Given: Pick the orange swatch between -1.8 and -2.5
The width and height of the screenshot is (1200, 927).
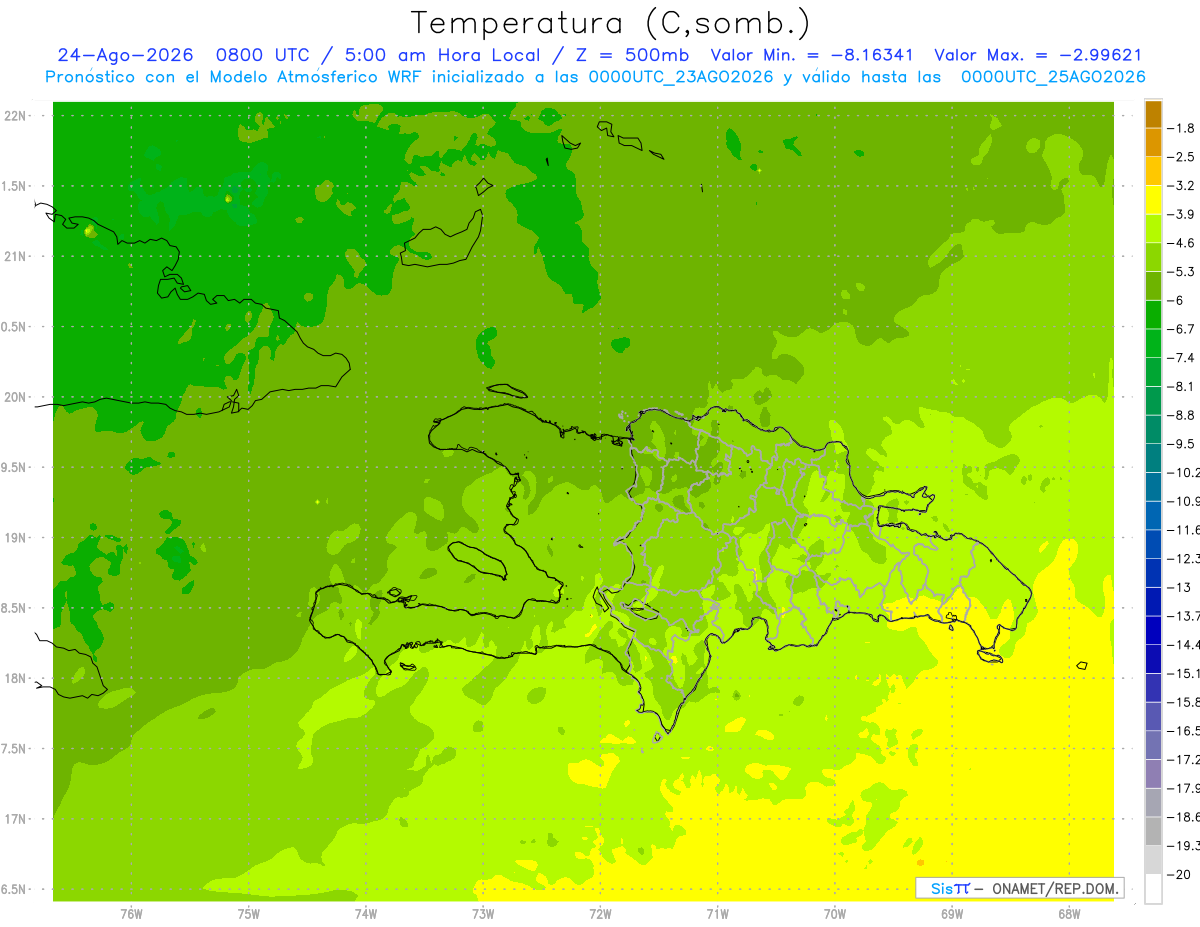Looking at the screenshot, I should coord(1153,142).
